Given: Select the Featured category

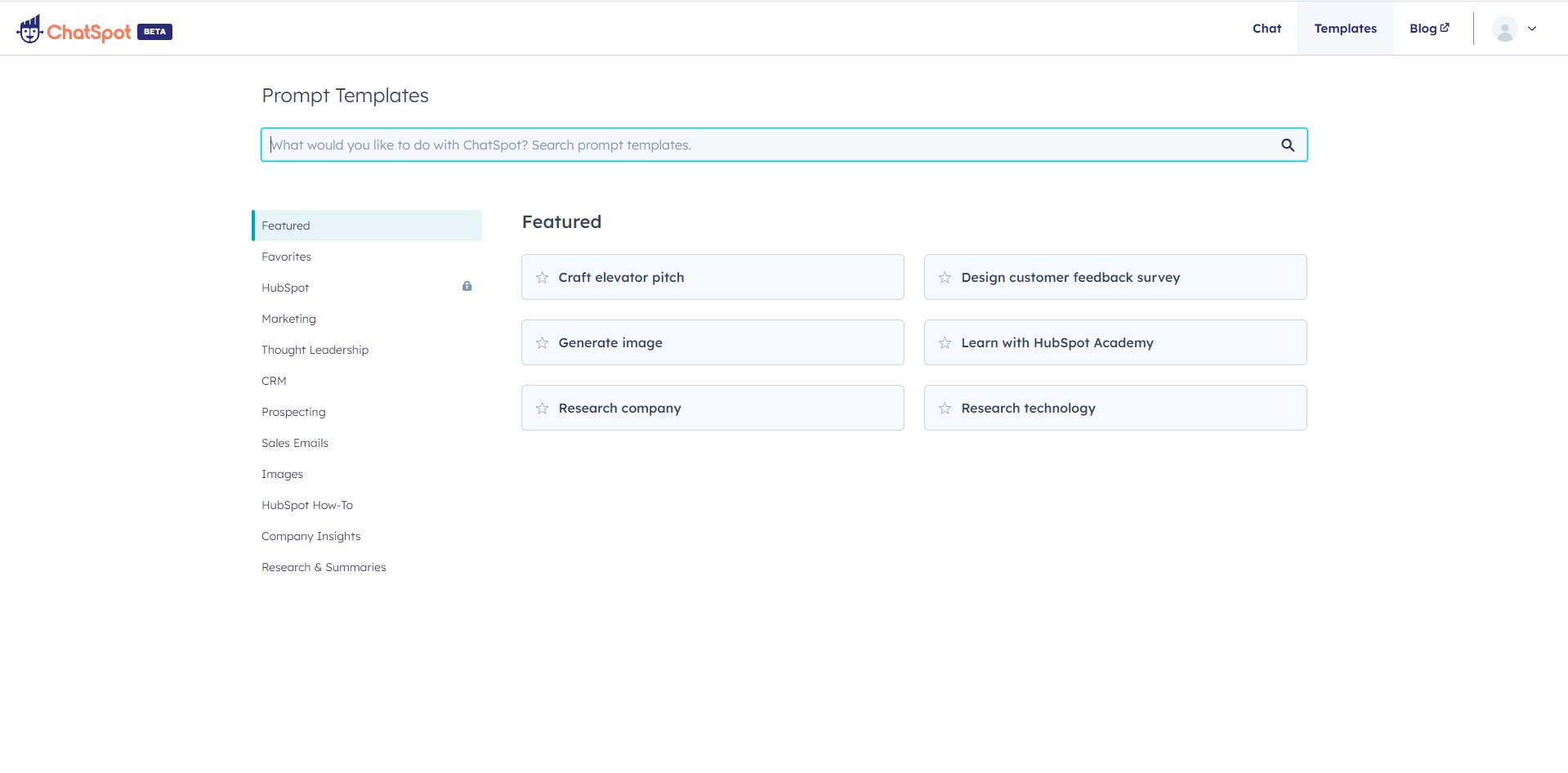Looking at the screenshot, I should 367,226.
